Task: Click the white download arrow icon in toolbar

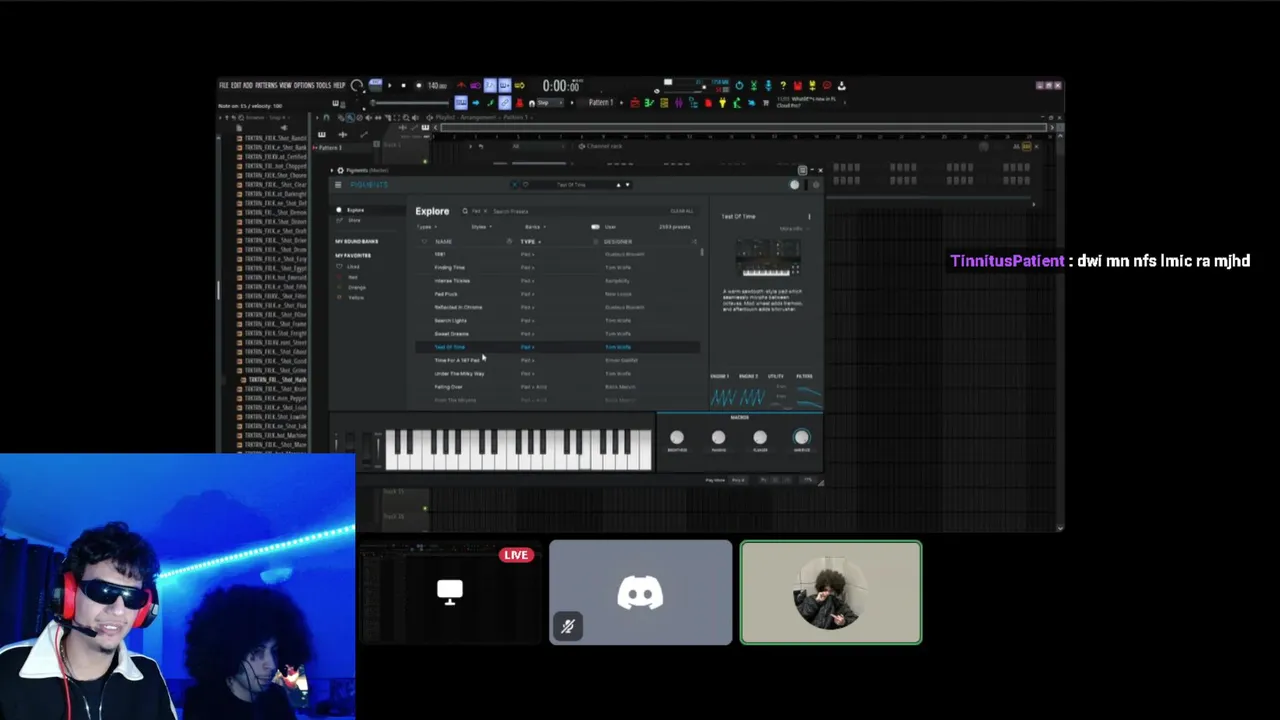Action: click(841, 85)
